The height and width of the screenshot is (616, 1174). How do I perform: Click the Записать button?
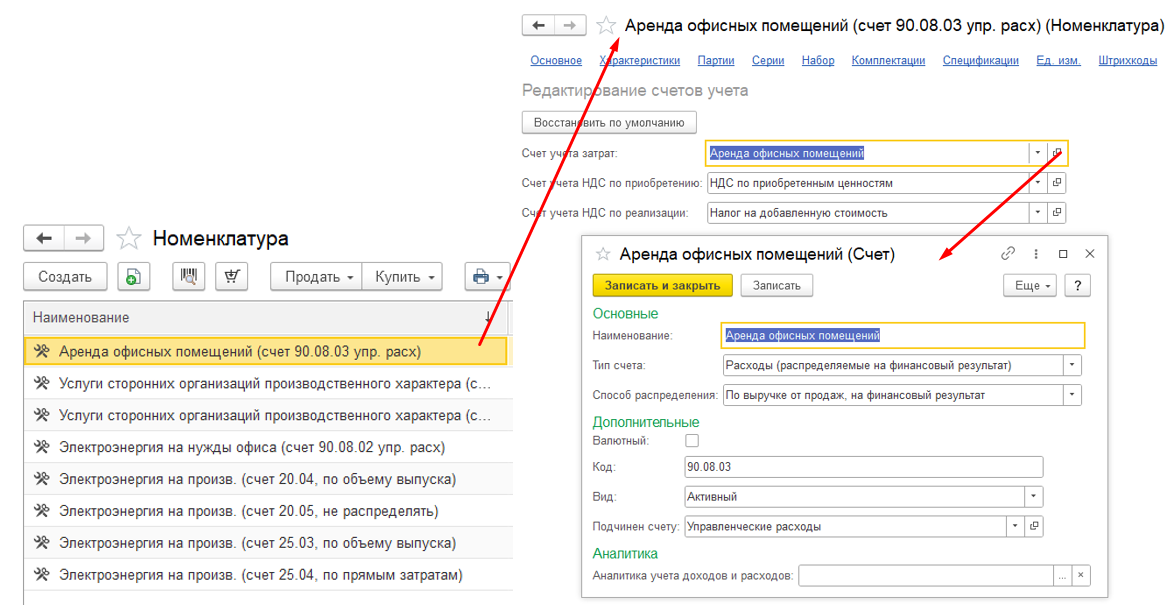coord(776,286)
